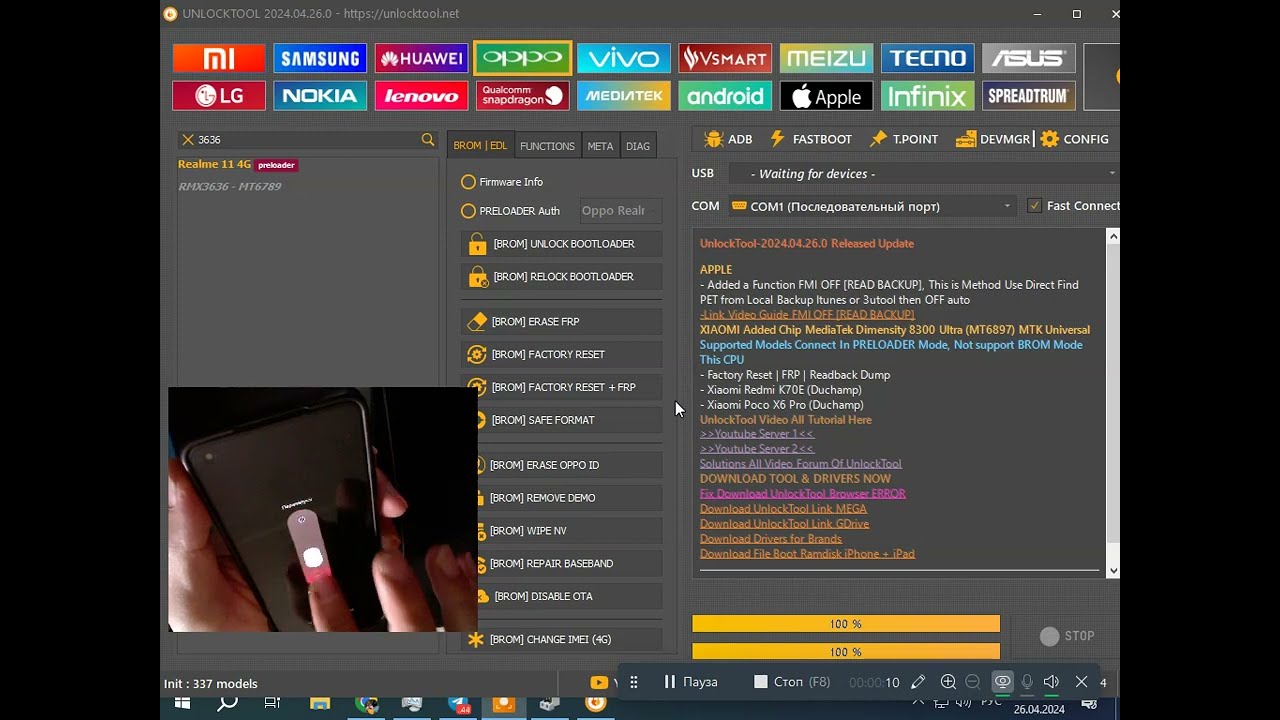Open the Oppo Realme auth dropdown
The image size is (1280, 720).
pyautogui.click(x=620, y=211)
